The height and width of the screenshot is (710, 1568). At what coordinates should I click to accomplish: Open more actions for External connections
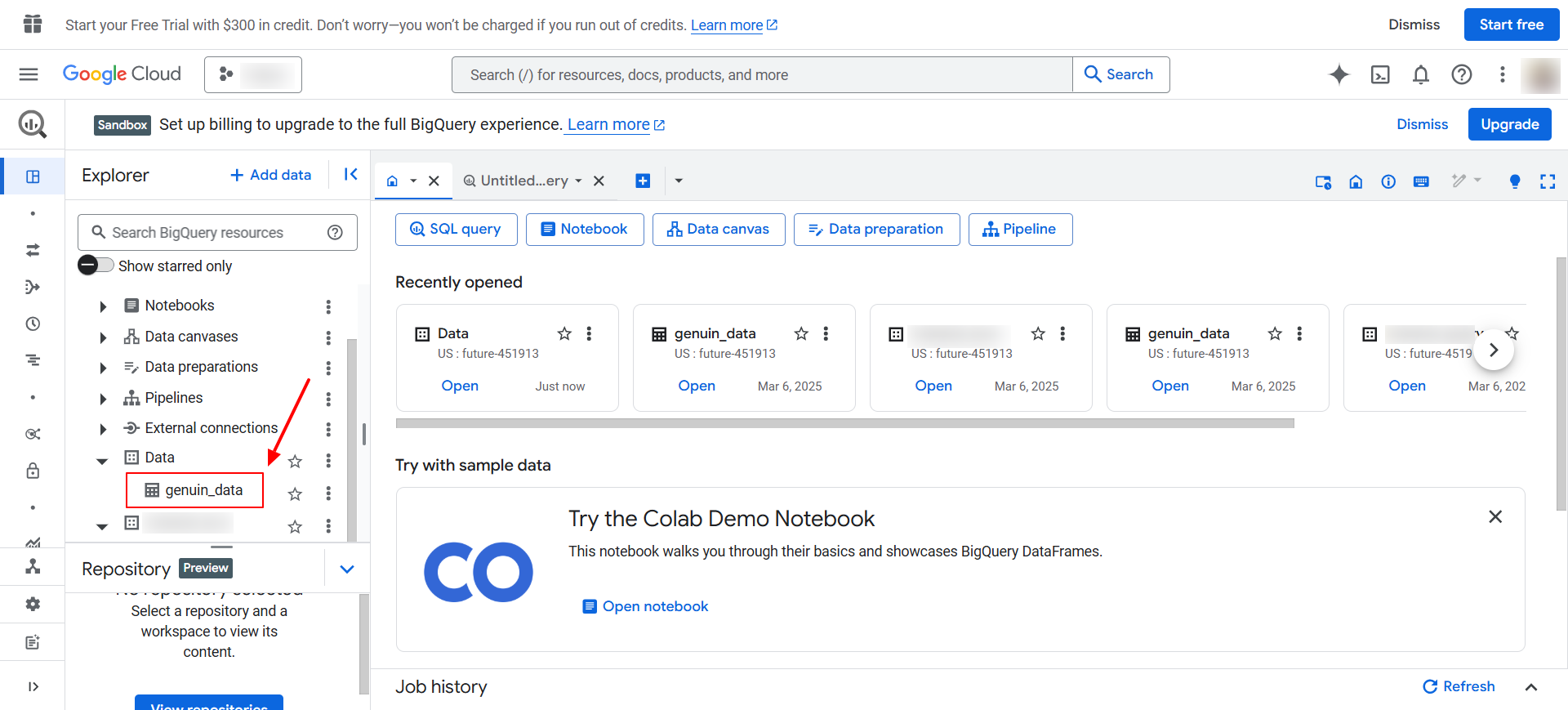[x=328, y=429]
